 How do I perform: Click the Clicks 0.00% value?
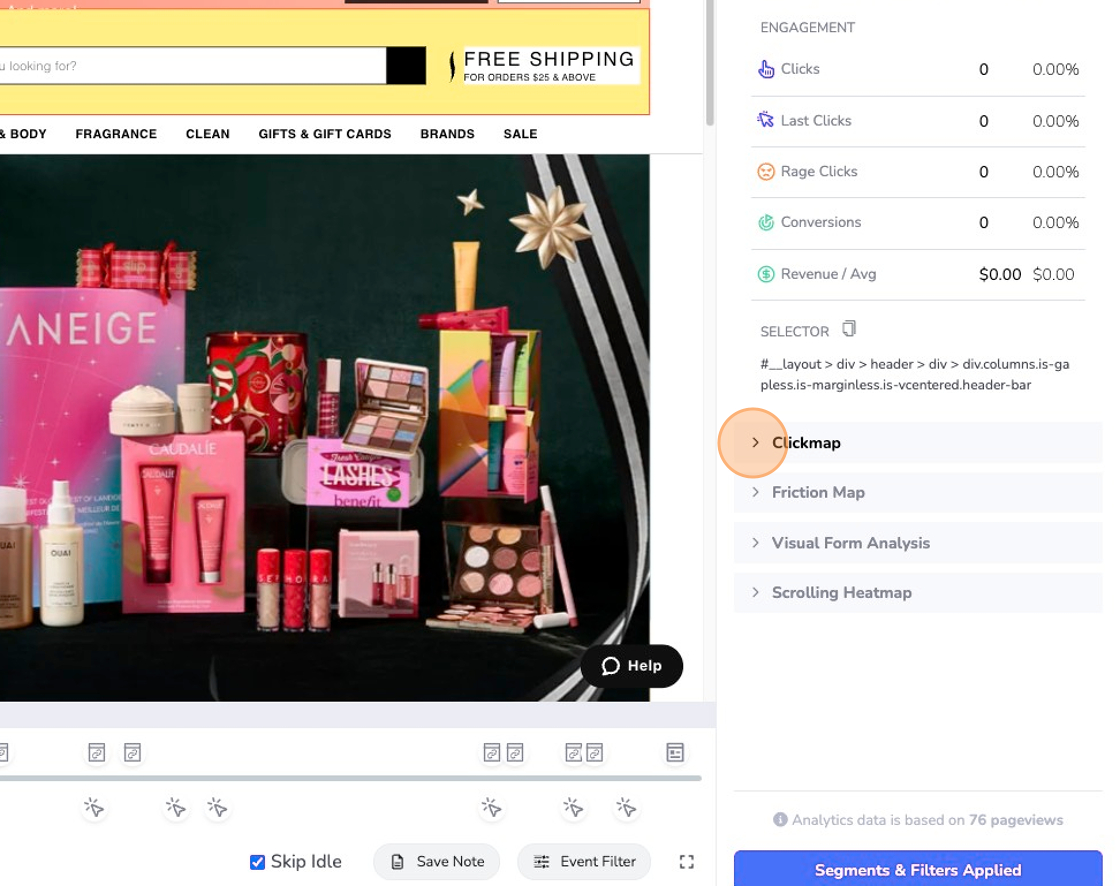[x=1055, y=69]
